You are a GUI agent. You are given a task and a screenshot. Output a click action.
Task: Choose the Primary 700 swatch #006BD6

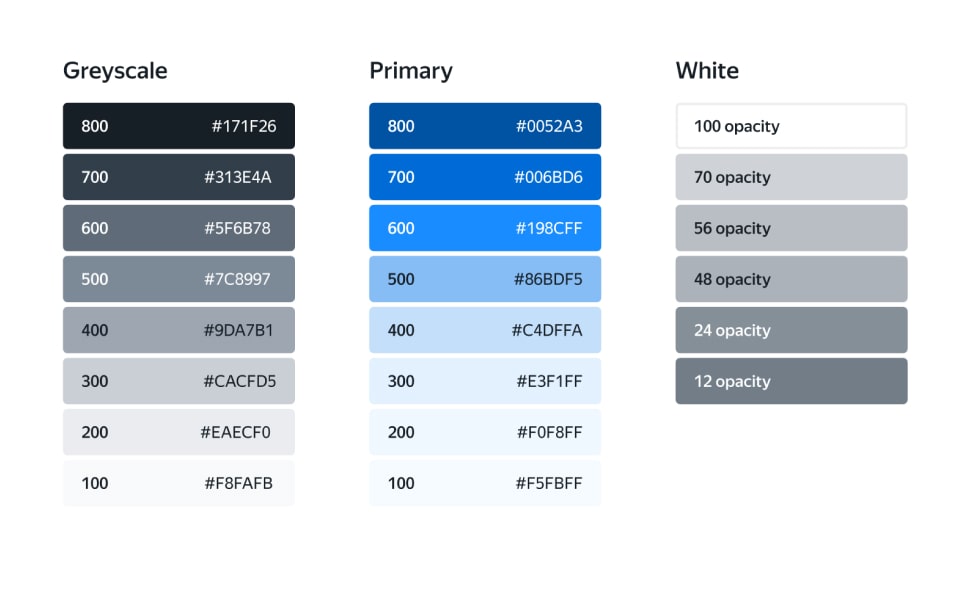(x=485, y=177)
